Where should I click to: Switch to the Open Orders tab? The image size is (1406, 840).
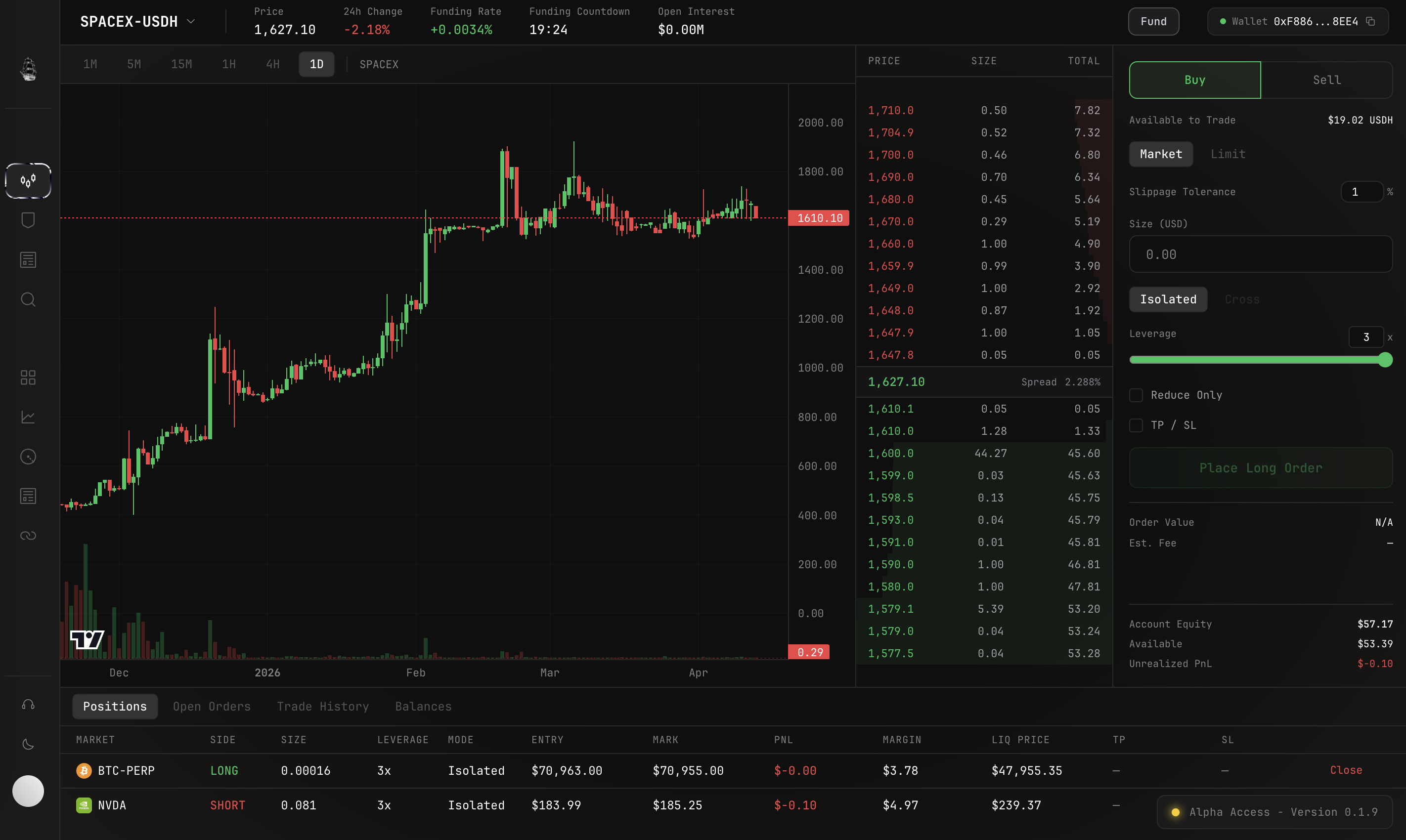click(x=212, y=707)
